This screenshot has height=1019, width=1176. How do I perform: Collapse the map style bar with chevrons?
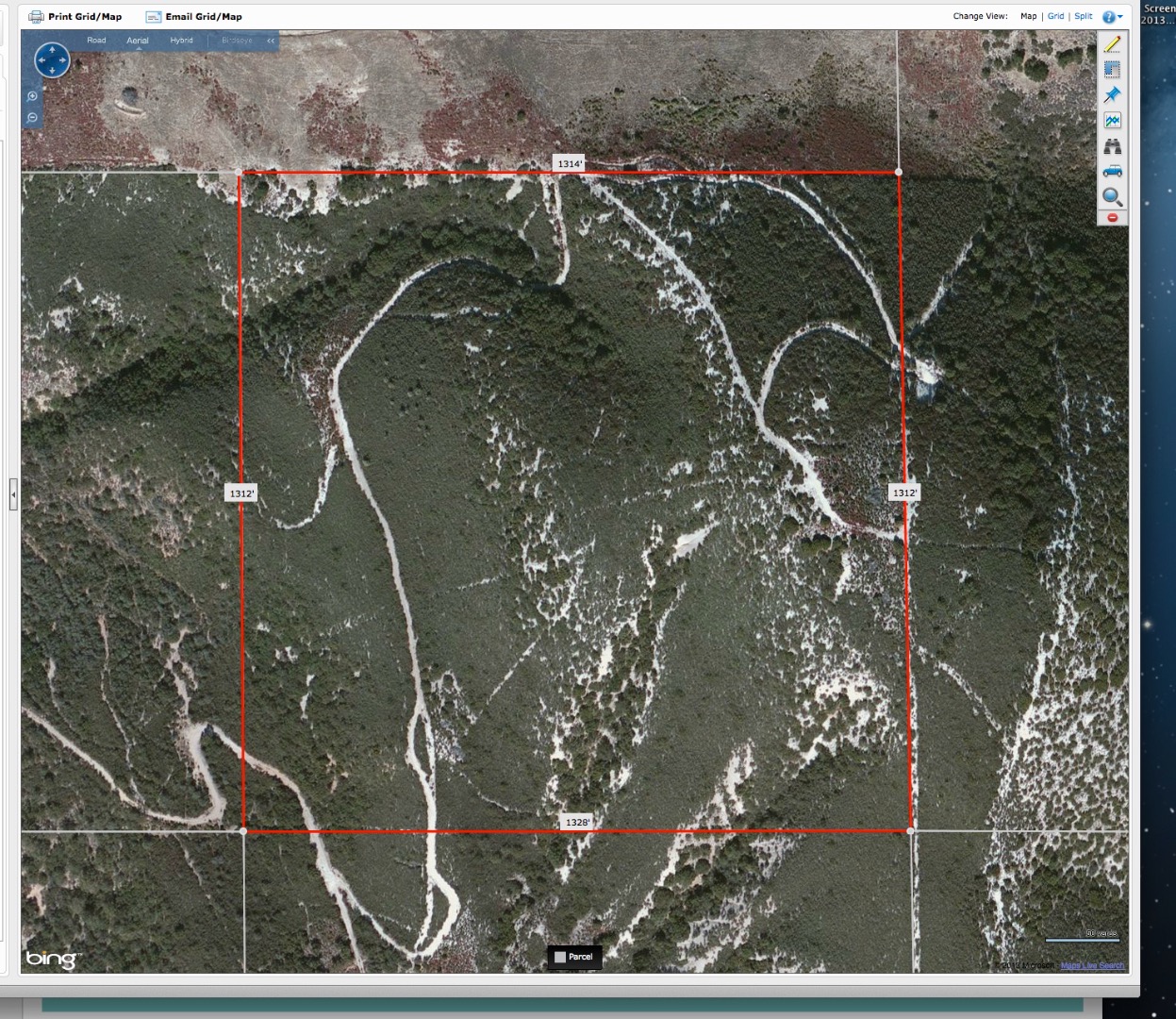270,41
